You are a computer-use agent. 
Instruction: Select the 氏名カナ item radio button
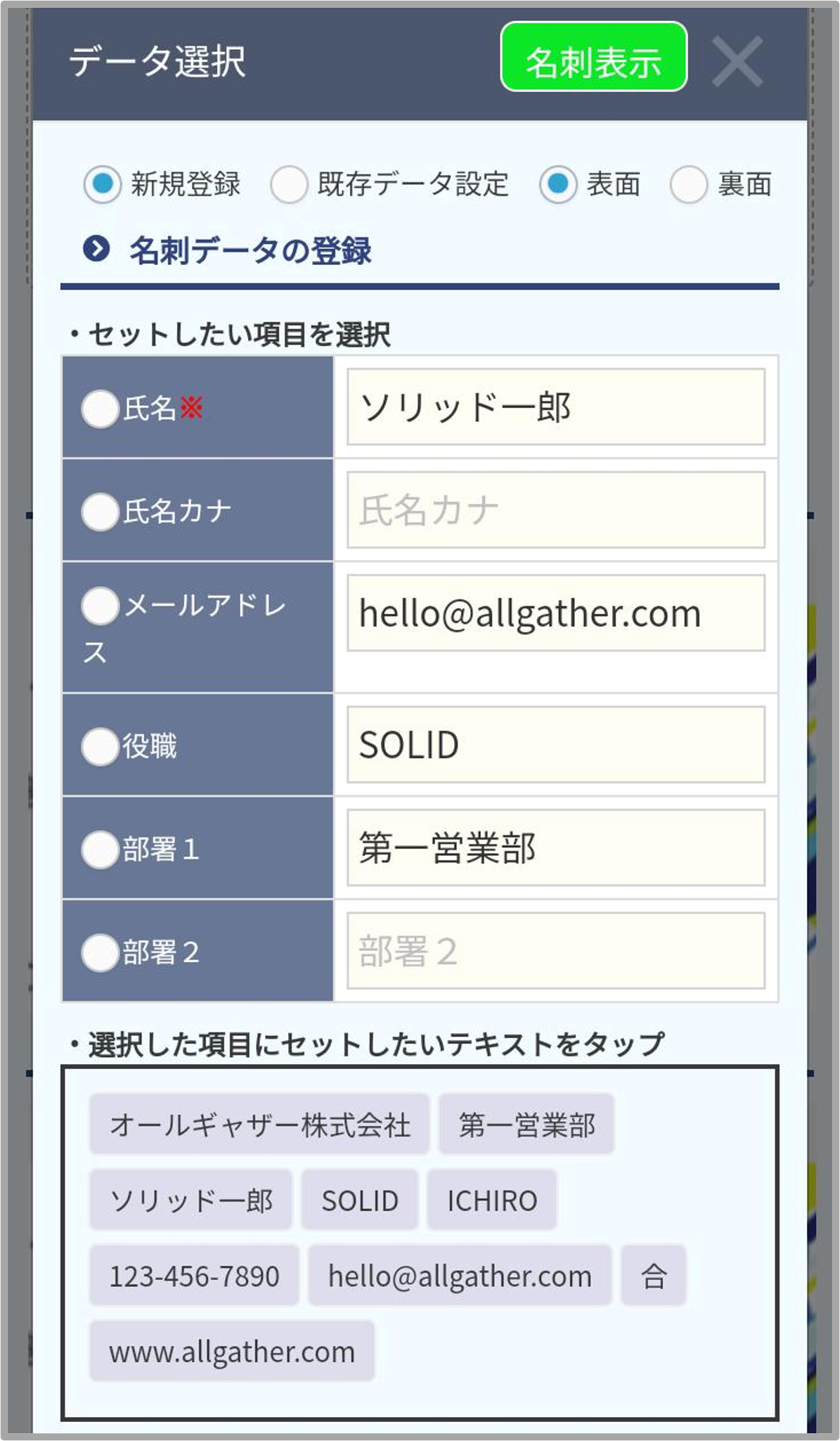click(100, 511)
